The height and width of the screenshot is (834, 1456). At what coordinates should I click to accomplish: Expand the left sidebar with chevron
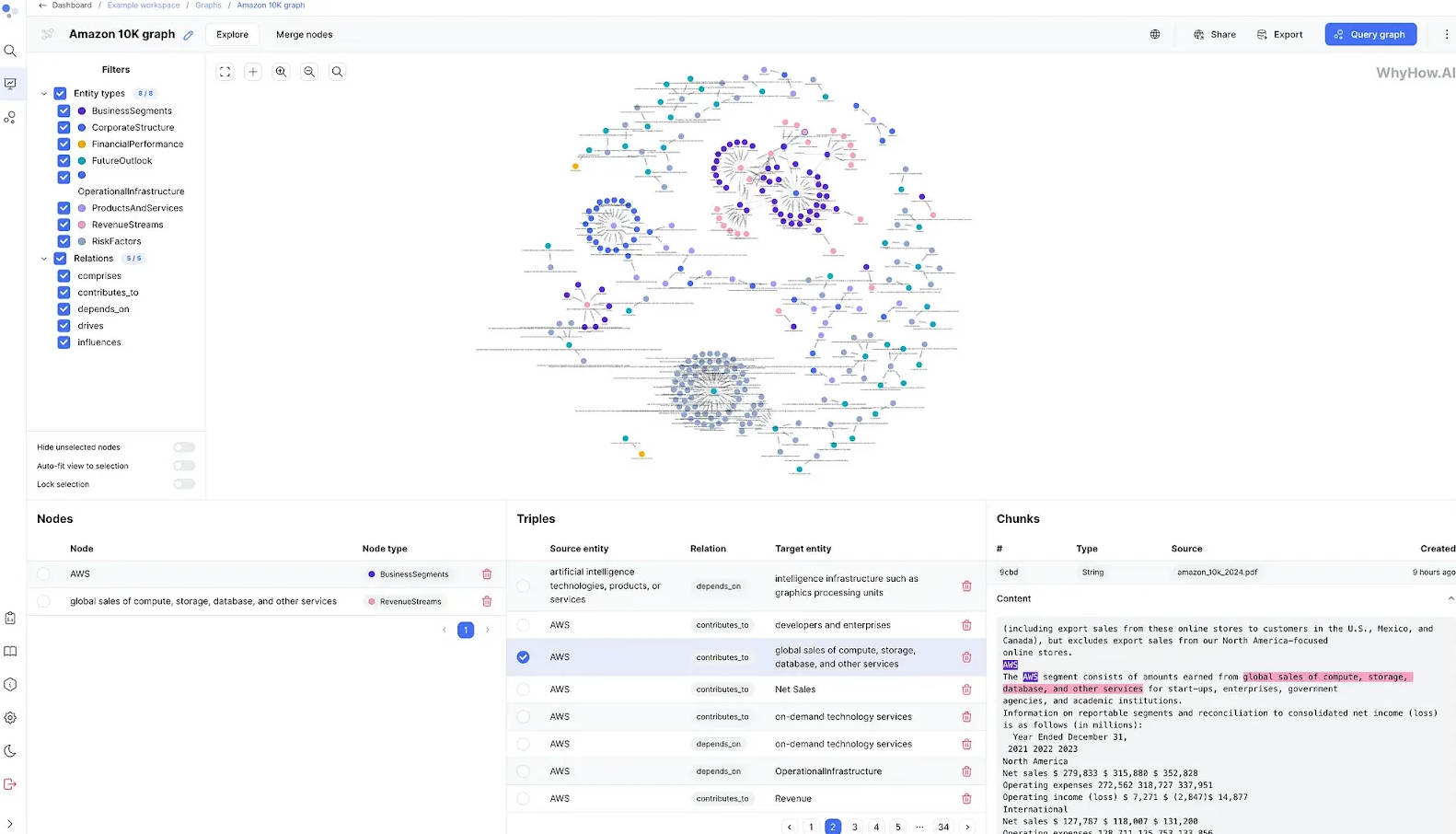tap(10, 824)
